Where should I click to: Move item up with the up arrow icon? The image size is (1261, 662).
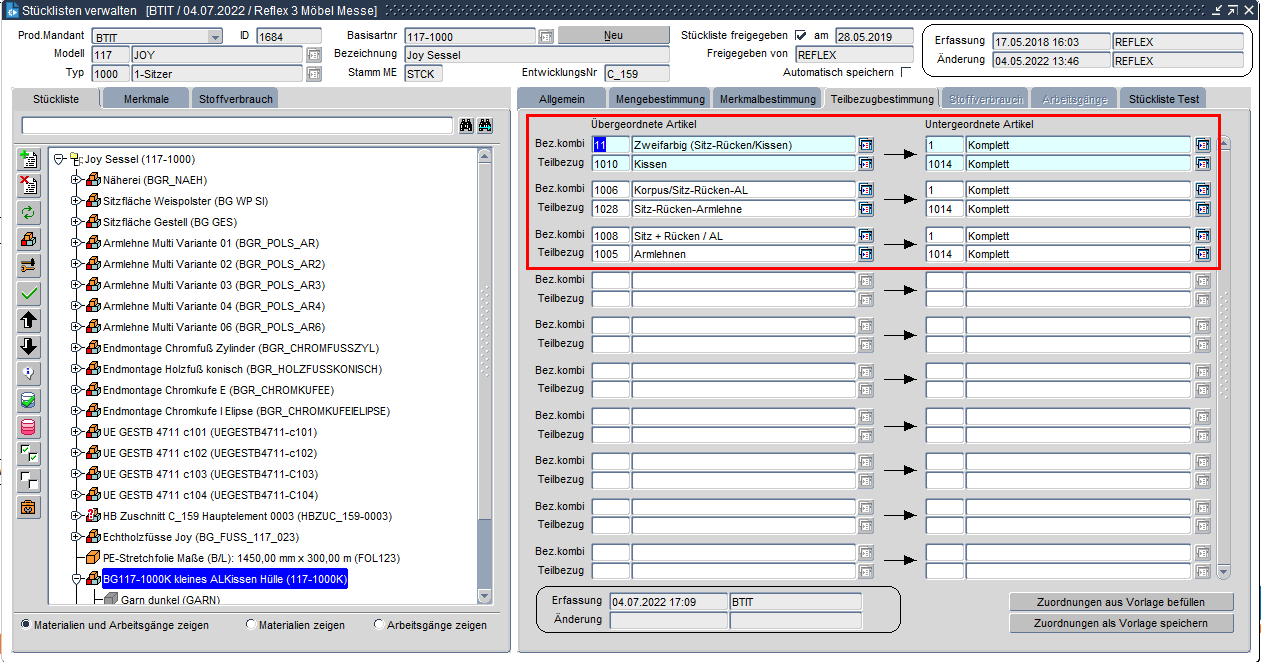pos(30,320)
